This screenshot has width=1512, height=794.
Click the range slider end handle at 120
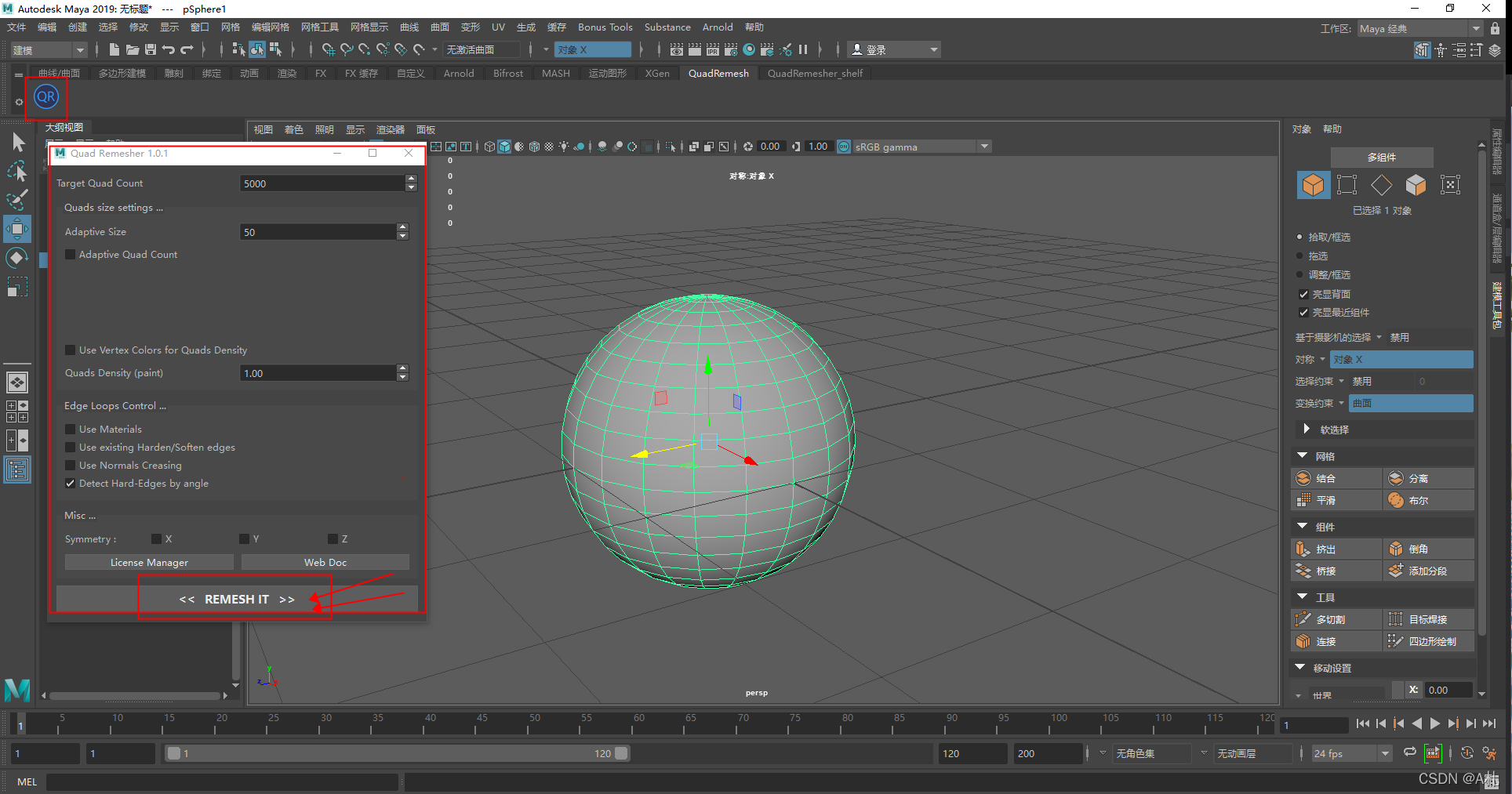[x=621, y=753]
